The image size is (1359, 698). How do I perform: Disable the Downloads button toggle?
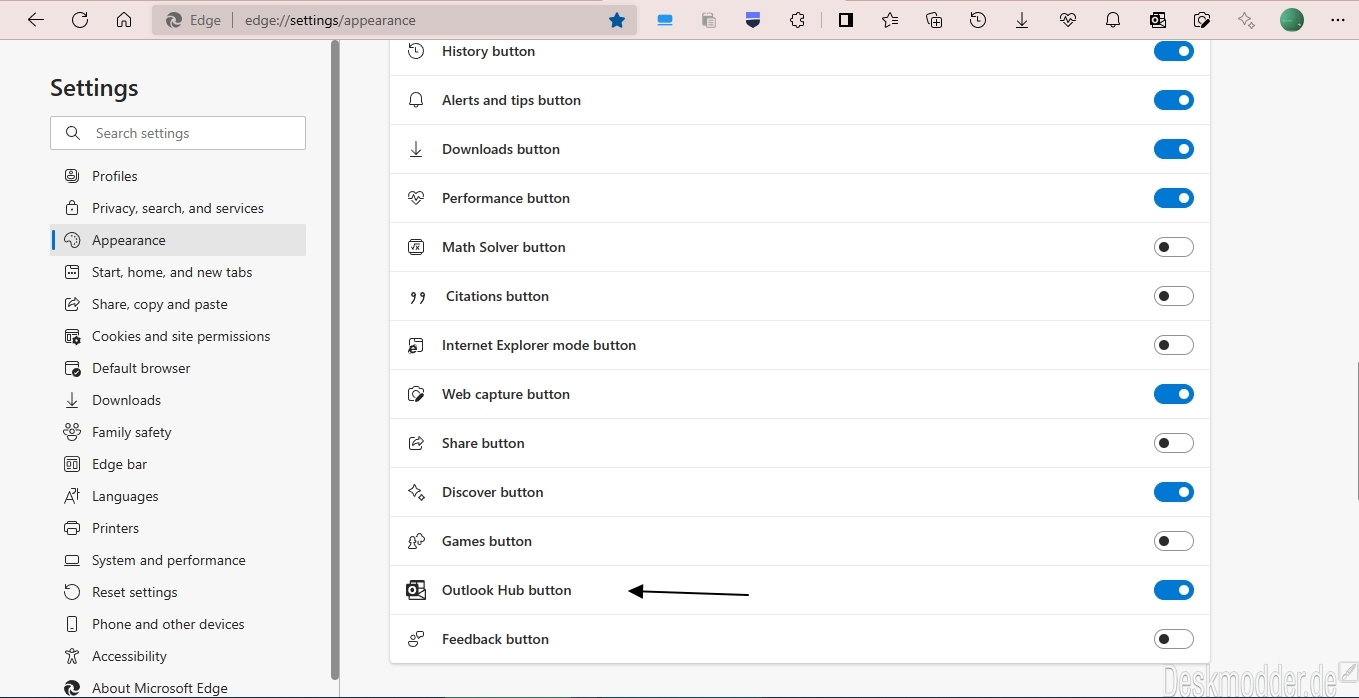[1174, 149]
